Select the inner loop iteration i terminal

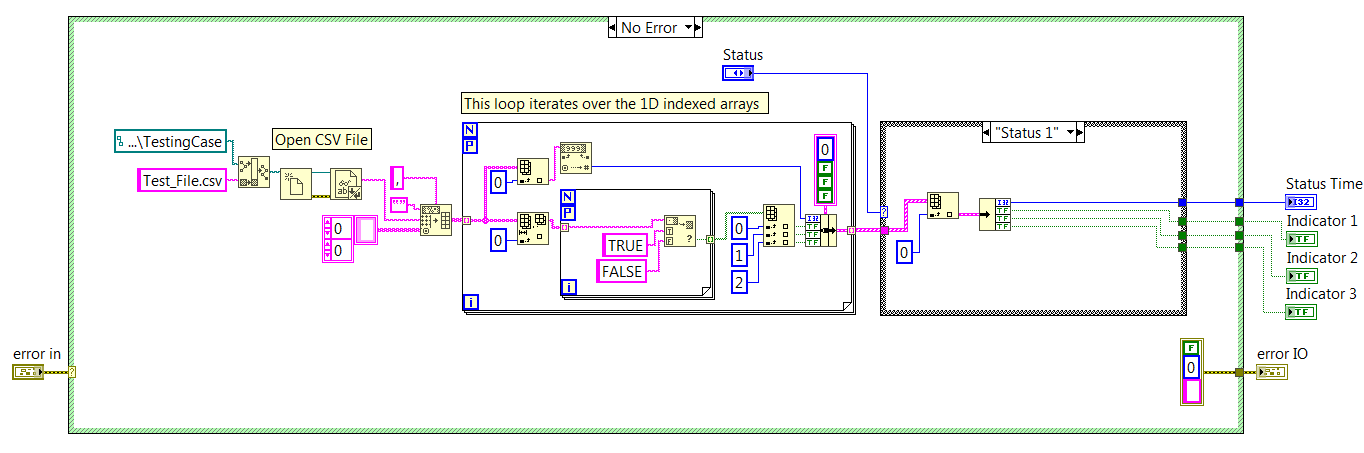pyautogui.click(x=569, y=287)
